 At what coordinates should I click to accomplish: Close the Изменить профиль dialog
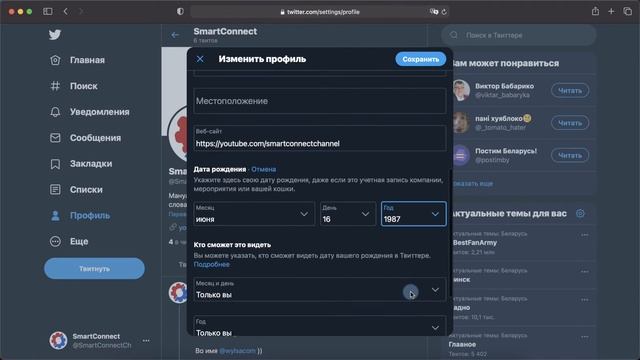click(x=200, y=59)
